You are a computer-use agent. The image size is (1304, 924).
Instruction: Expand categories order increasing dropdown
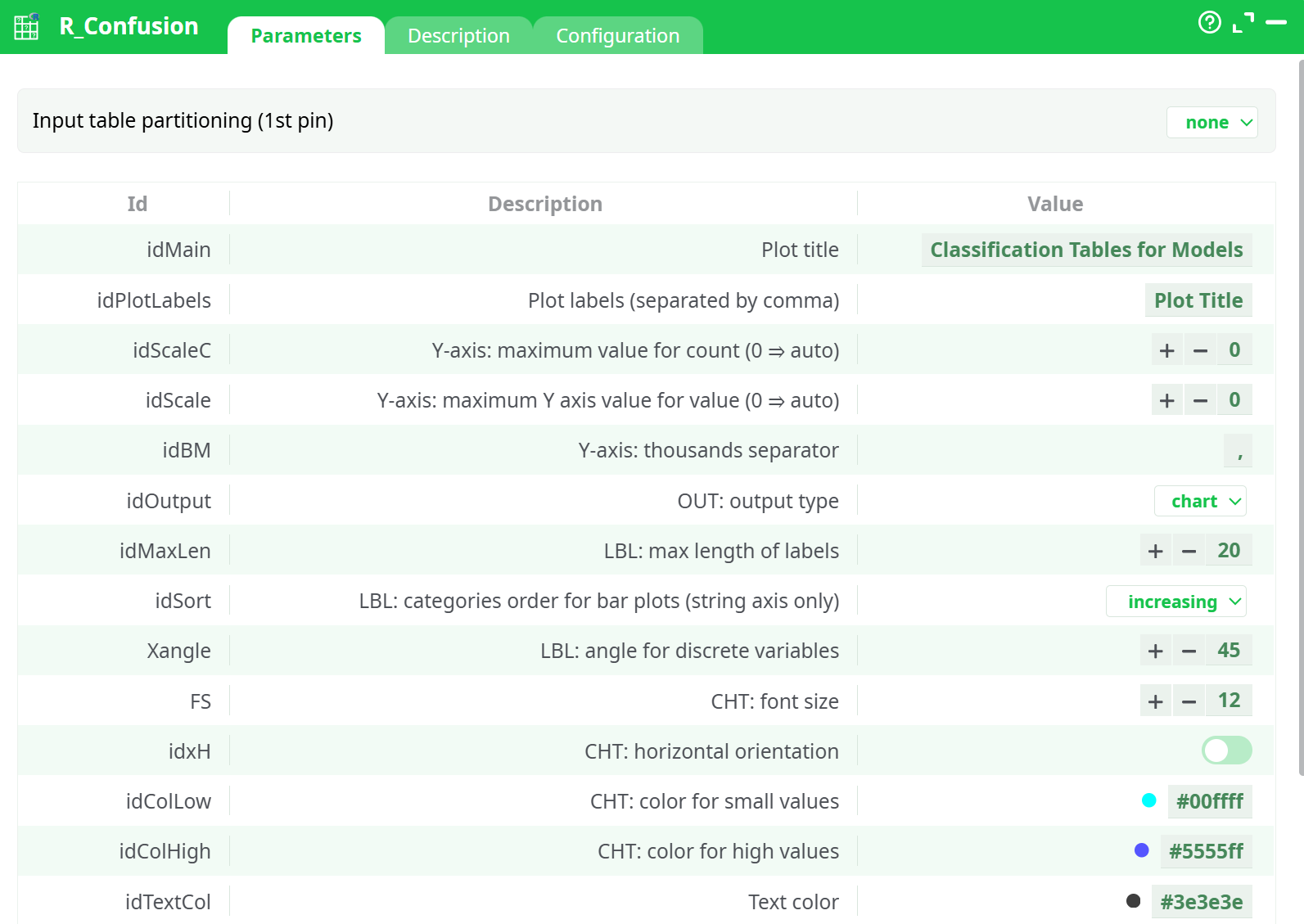[x=1175, y=602]
